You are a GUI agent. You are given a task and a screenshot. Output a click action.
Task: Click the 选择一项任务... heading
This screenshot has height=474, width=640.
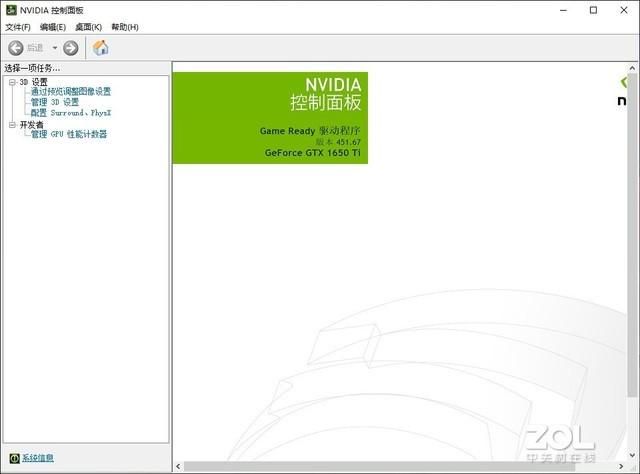(32, 68)
